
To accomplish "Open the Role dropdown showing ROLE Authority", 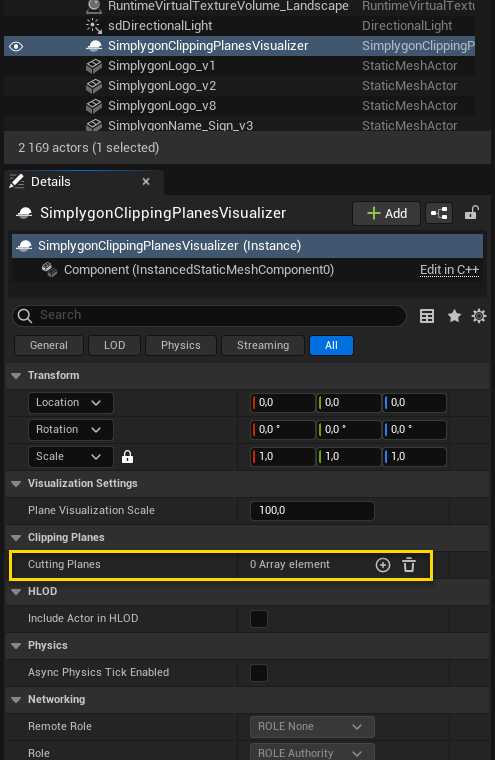I will pyautogui.click(x=312, y=753).
